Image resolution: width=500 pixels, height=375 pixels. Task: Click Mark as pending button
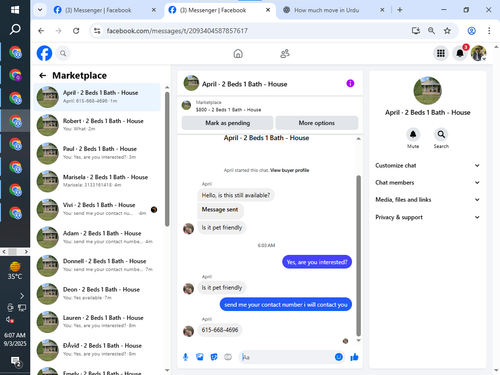228,123
